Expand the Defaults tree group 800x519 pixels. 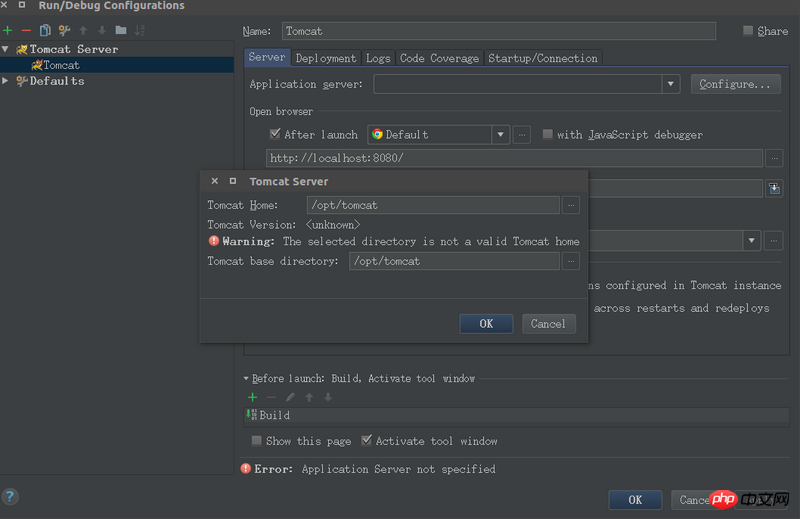coord(5,81)
